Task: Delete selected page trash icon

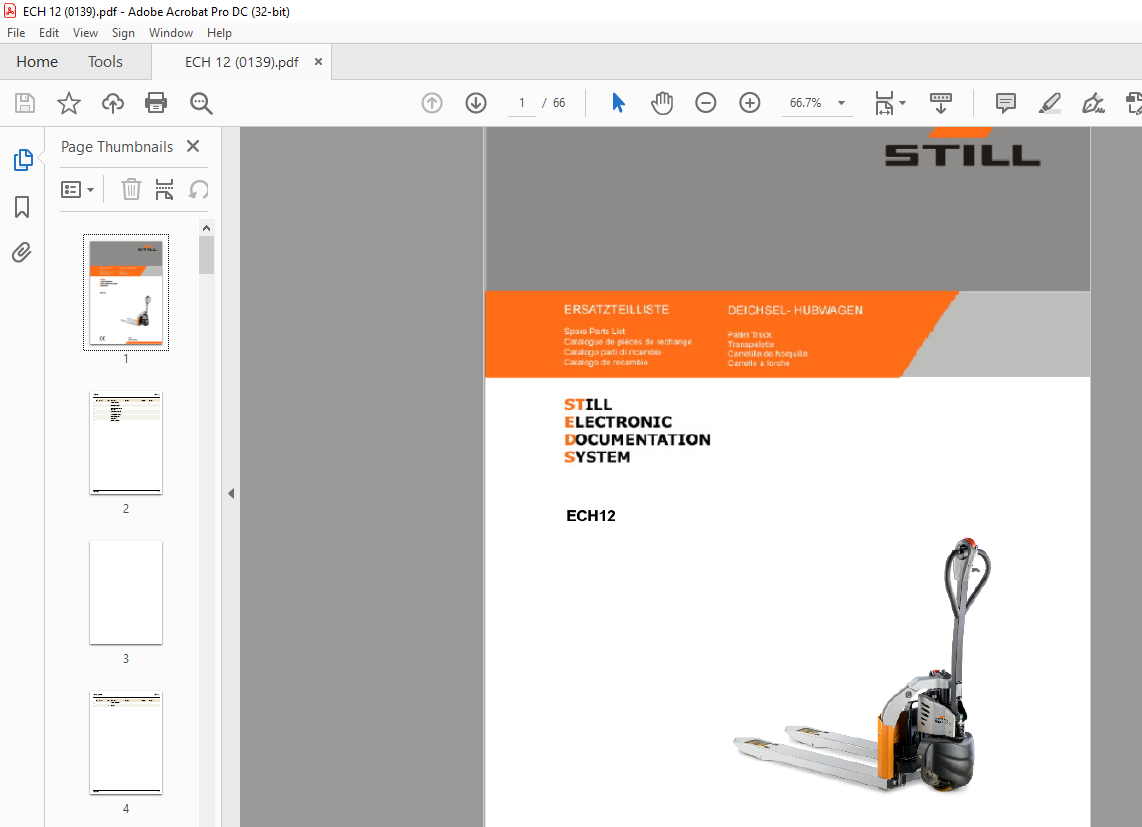Action: [x=131, y=189]
